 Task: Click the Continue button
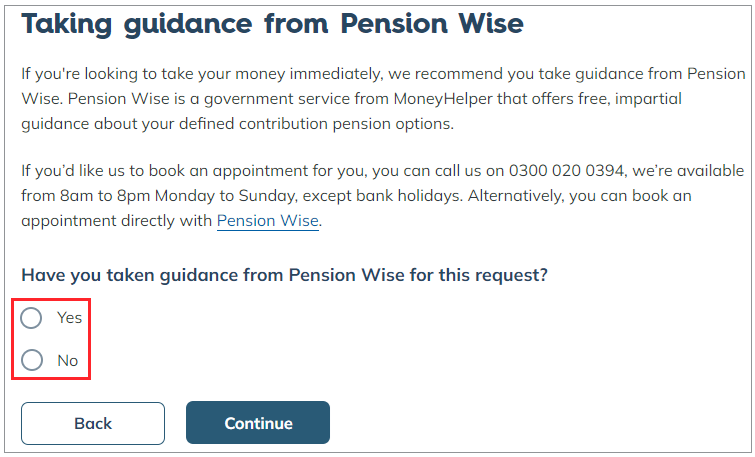pyautogui.click(x=258, y=423)
